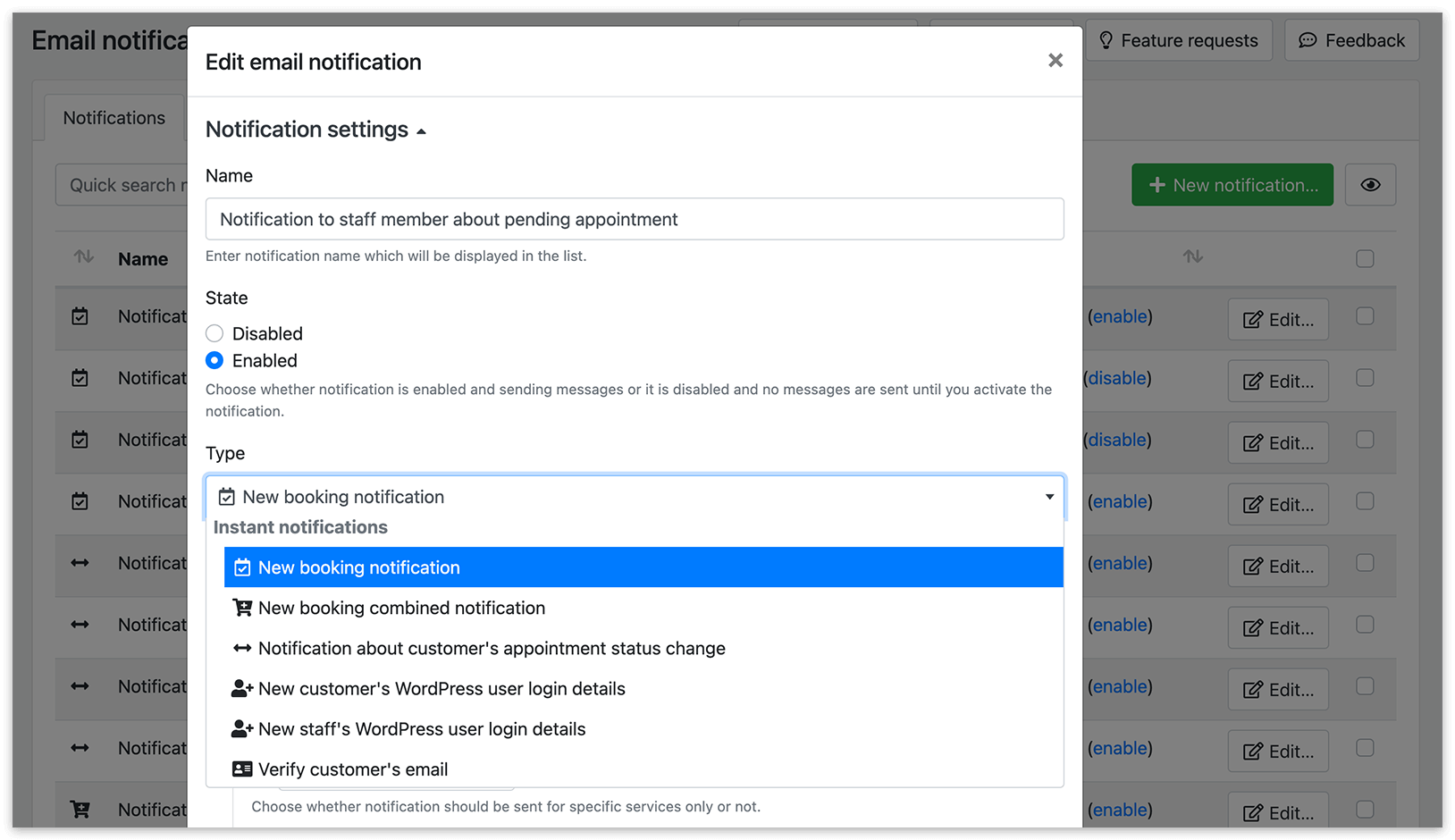Click speech bubble icon in Feedback button
The height and width of the screenshot is (840, 1455).
click(x=1308, y=40)
